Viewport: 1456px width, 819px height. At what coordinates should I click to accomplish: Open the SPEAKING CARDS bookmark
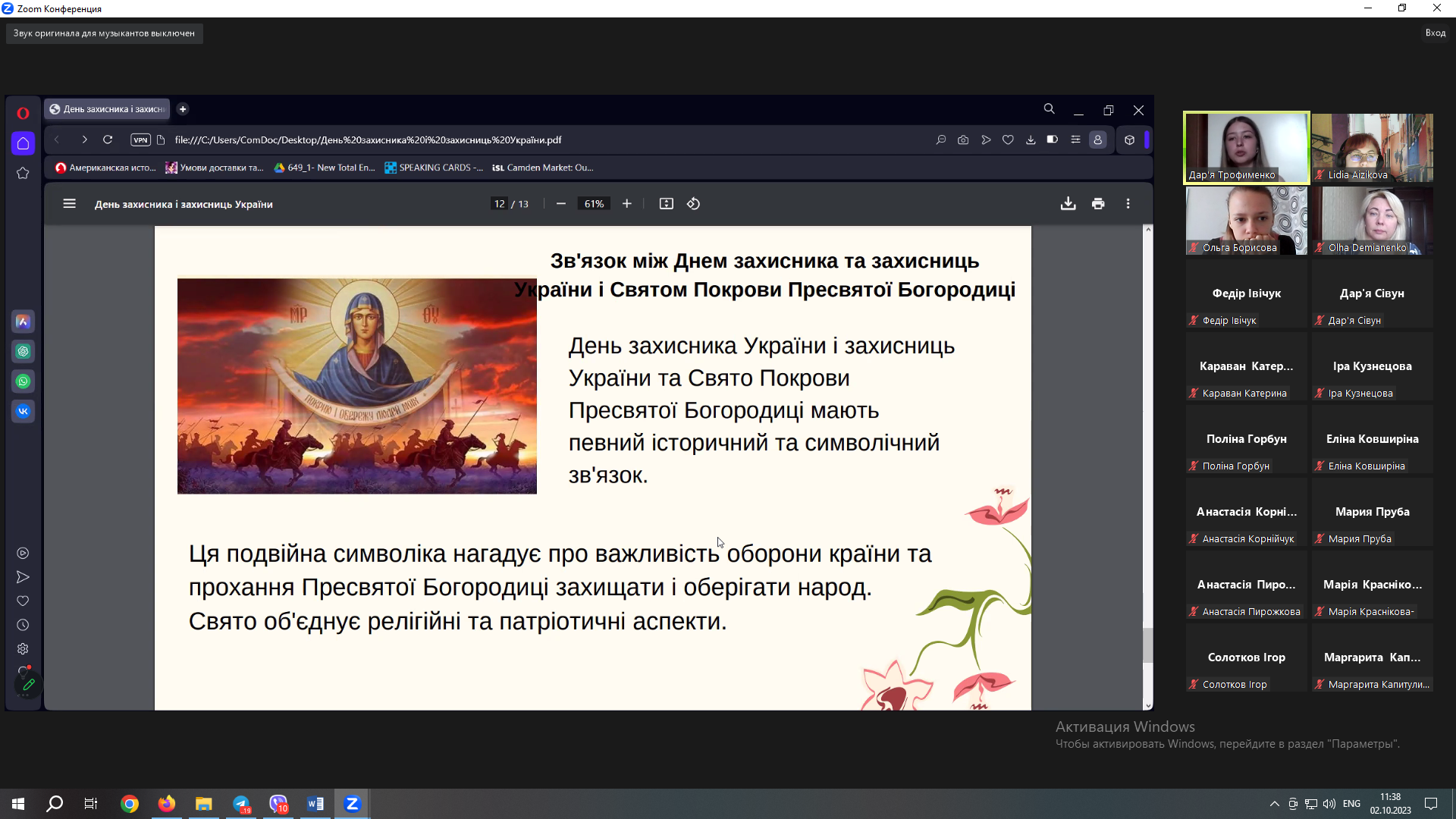click(x=434, y=168)
